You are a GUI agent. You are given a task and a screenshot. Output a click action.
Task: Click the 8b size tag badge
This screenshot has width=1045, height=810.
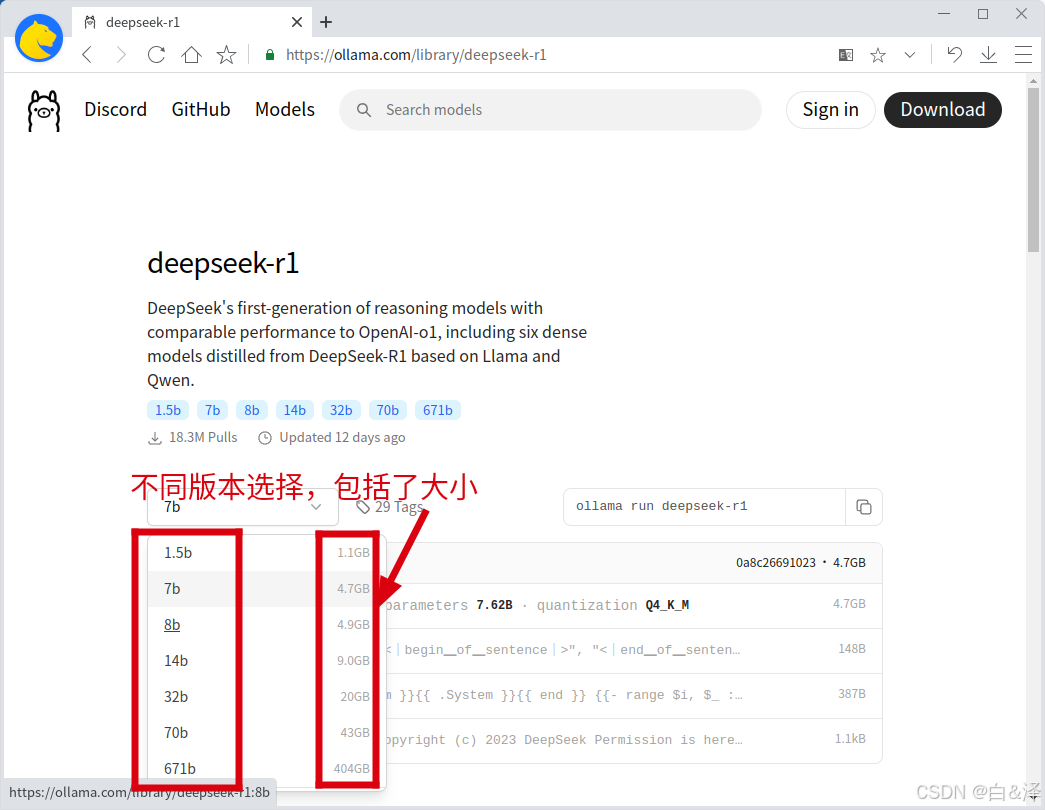coord(252,410)
